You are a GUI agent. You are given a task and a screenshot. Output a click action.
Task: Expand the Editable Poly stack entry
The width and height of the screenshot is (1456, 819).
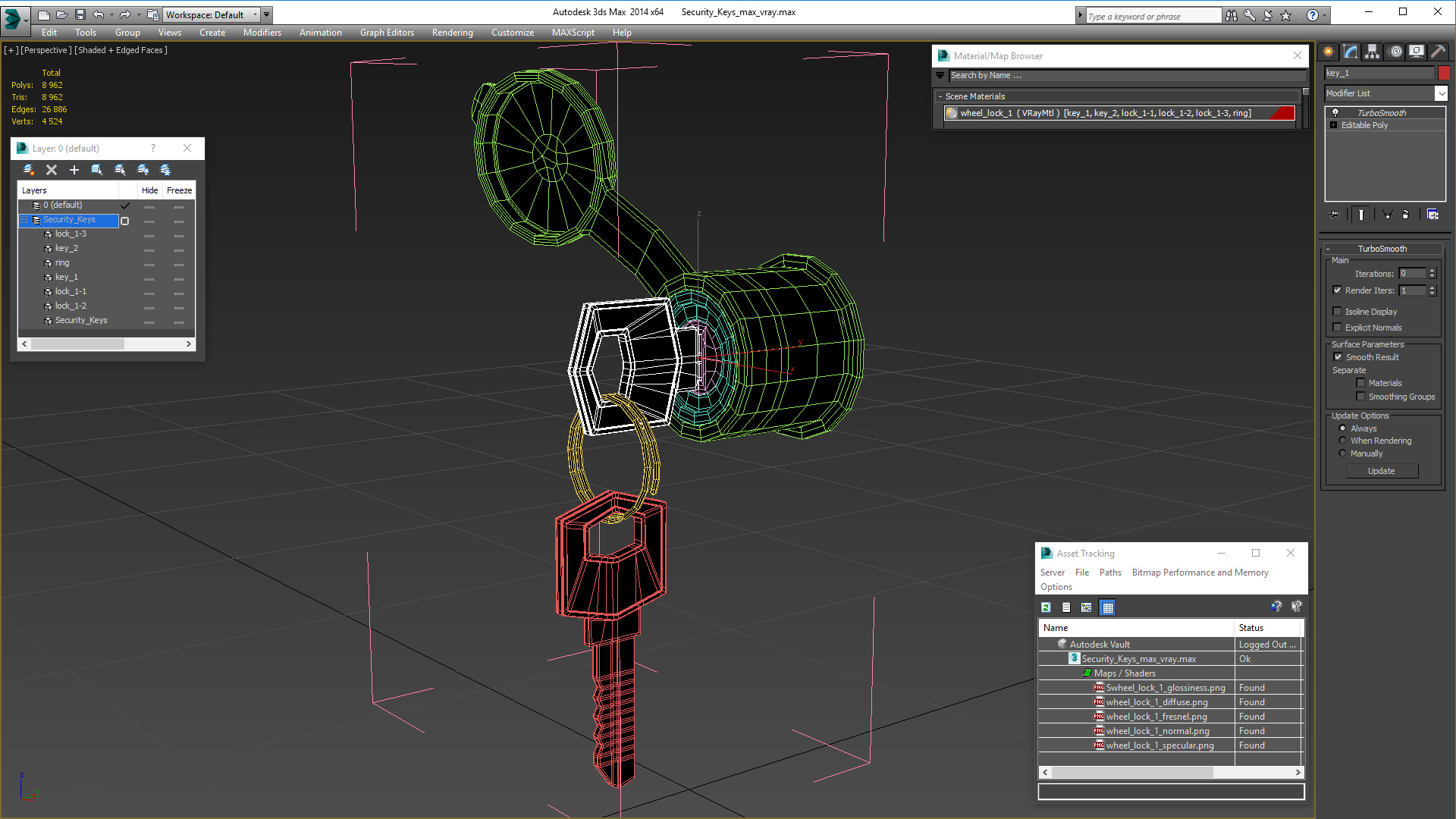pos(1334,125)
